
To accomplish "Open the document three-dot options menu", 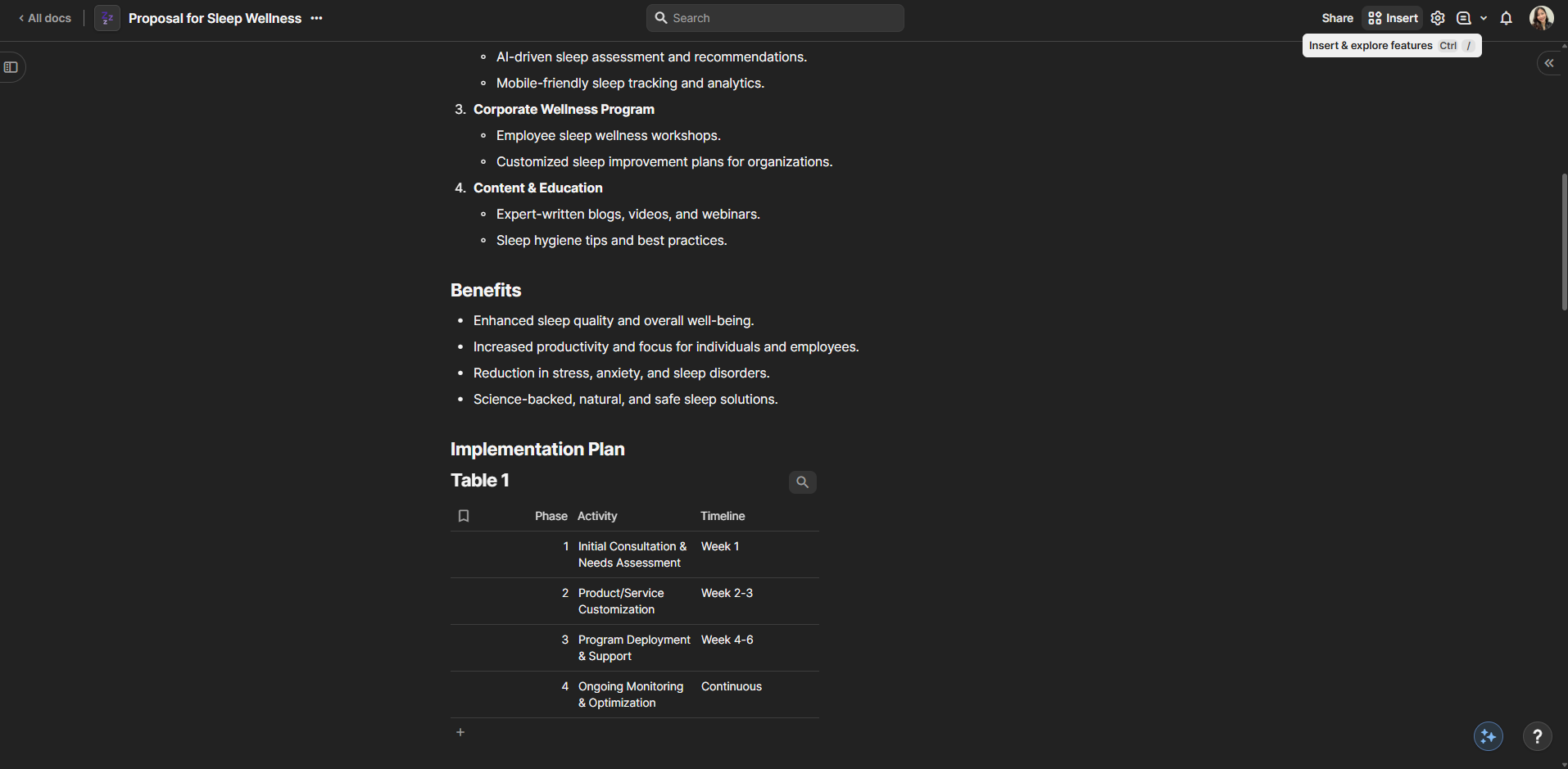I will click(x=317, y=18).
